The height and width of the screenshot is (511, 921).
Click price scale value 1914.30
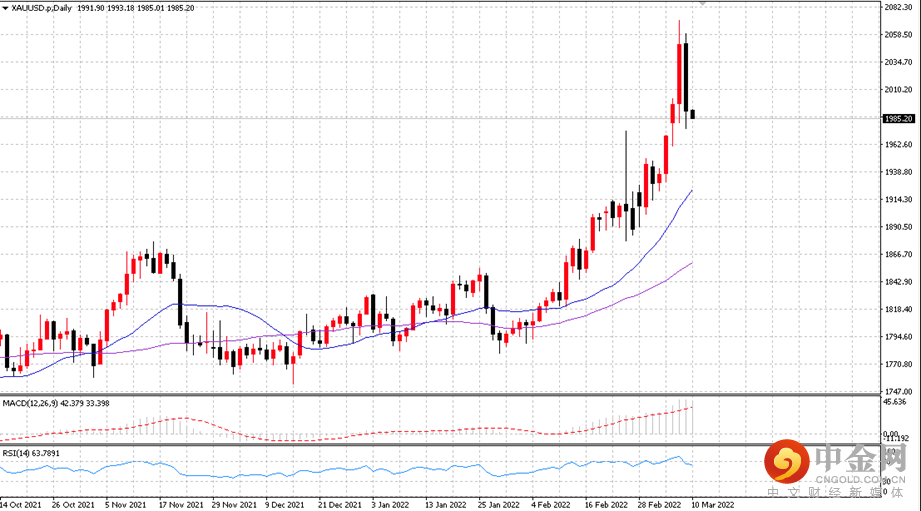[898, 200]
